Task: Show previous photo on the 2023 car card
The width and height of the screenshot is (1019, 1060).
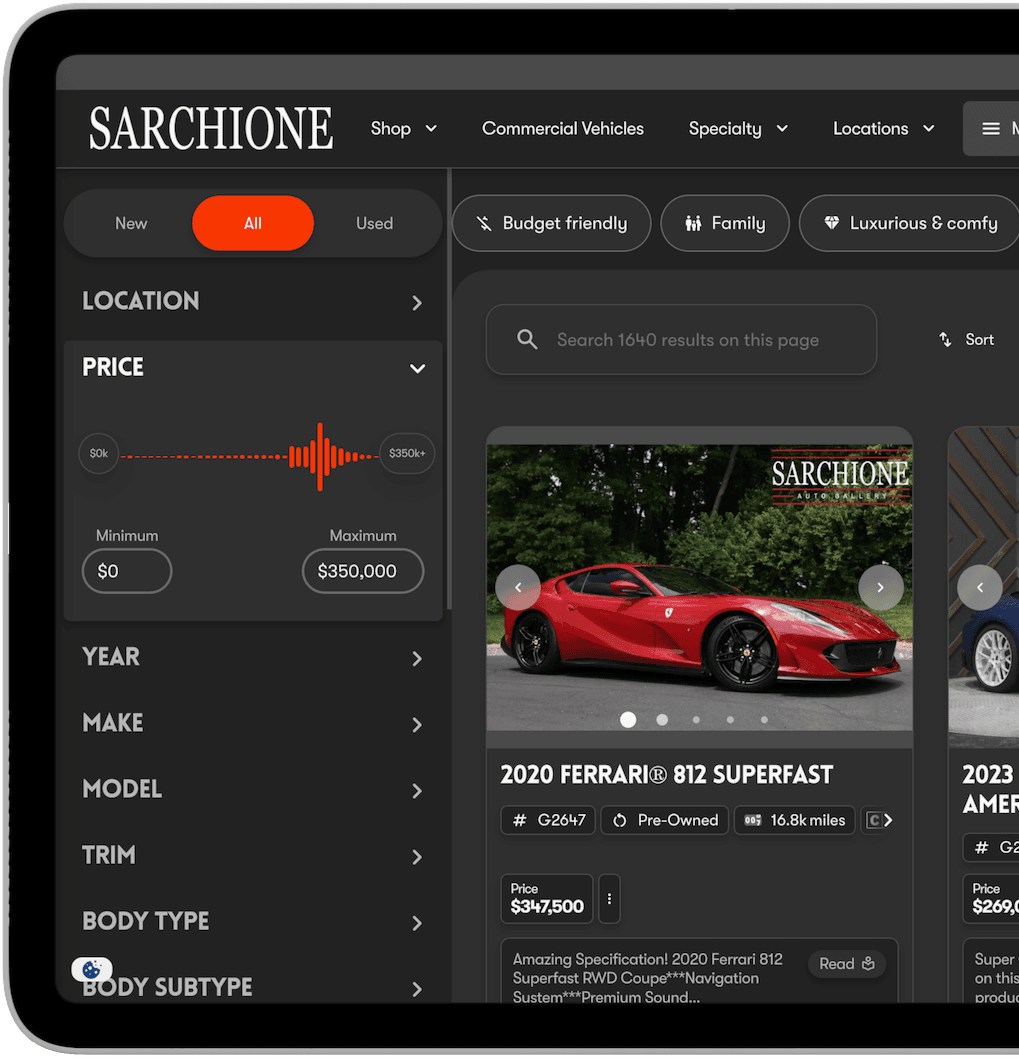Action: point(980,587)
